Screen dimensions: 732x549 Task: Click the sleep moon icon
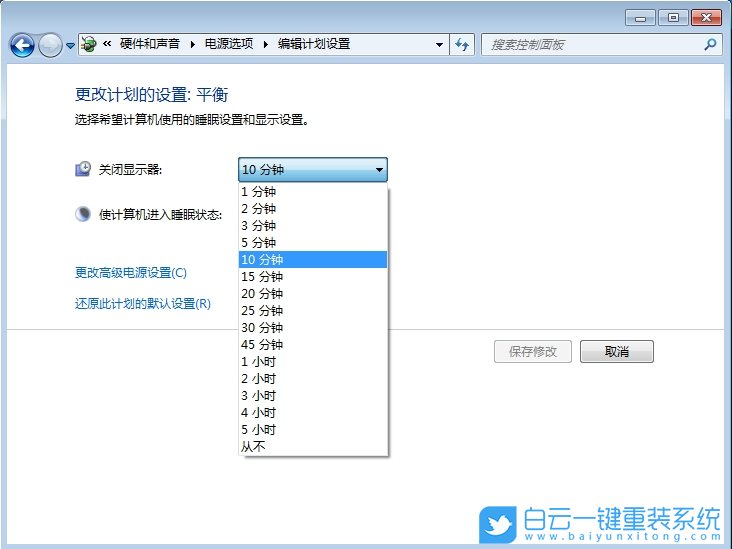[83, 214]
